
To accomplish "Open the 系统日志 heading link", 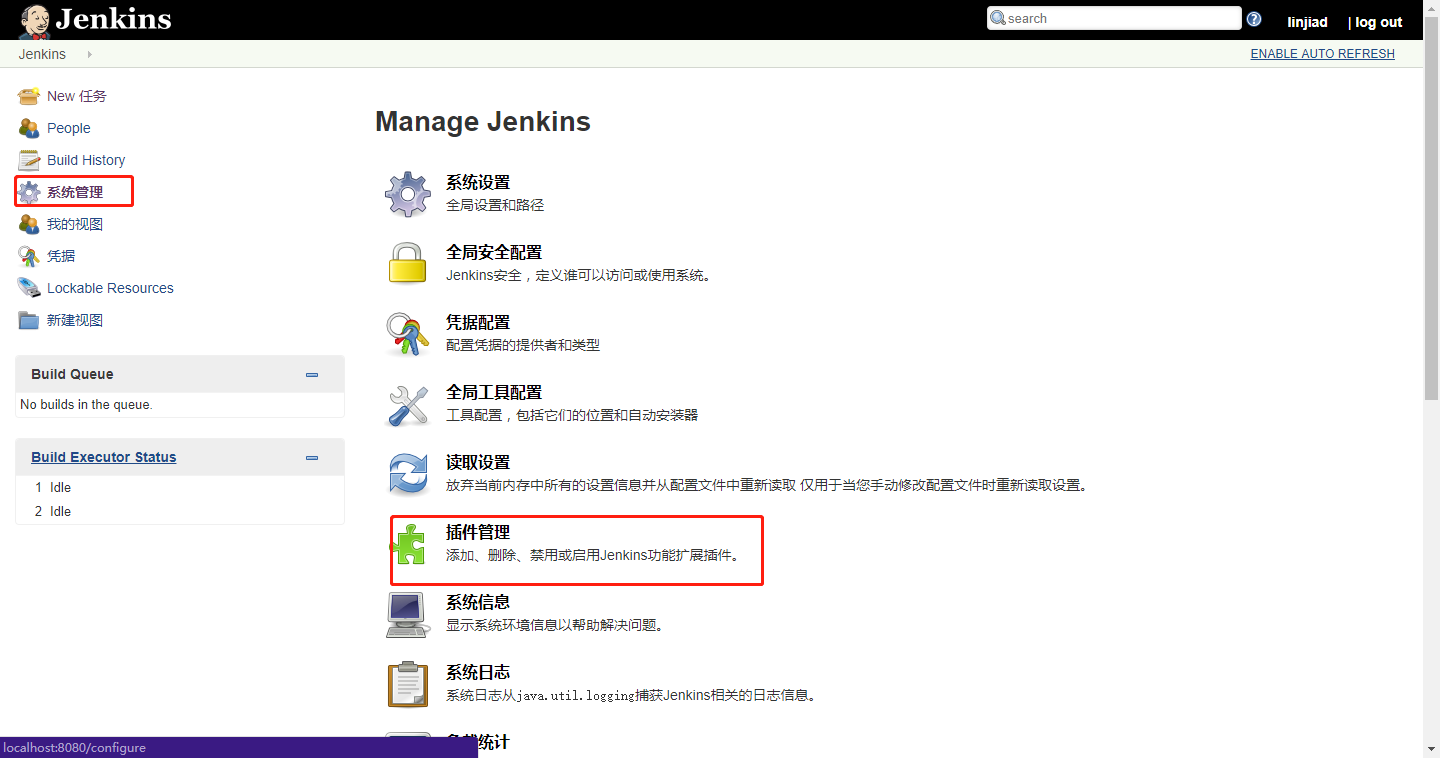I will pyautogui.click(x=478, y=672).
